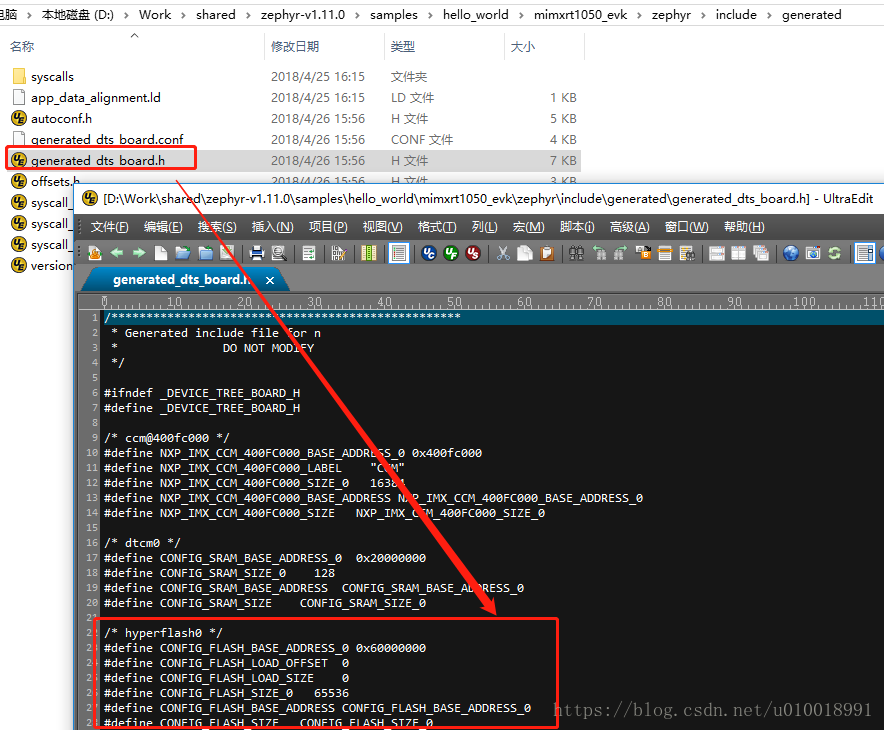Click the Print icon in the toolbar
Image resolution: width=884 pixels, height=730 pixels.
pyautogui.click(x=257, y=253)
